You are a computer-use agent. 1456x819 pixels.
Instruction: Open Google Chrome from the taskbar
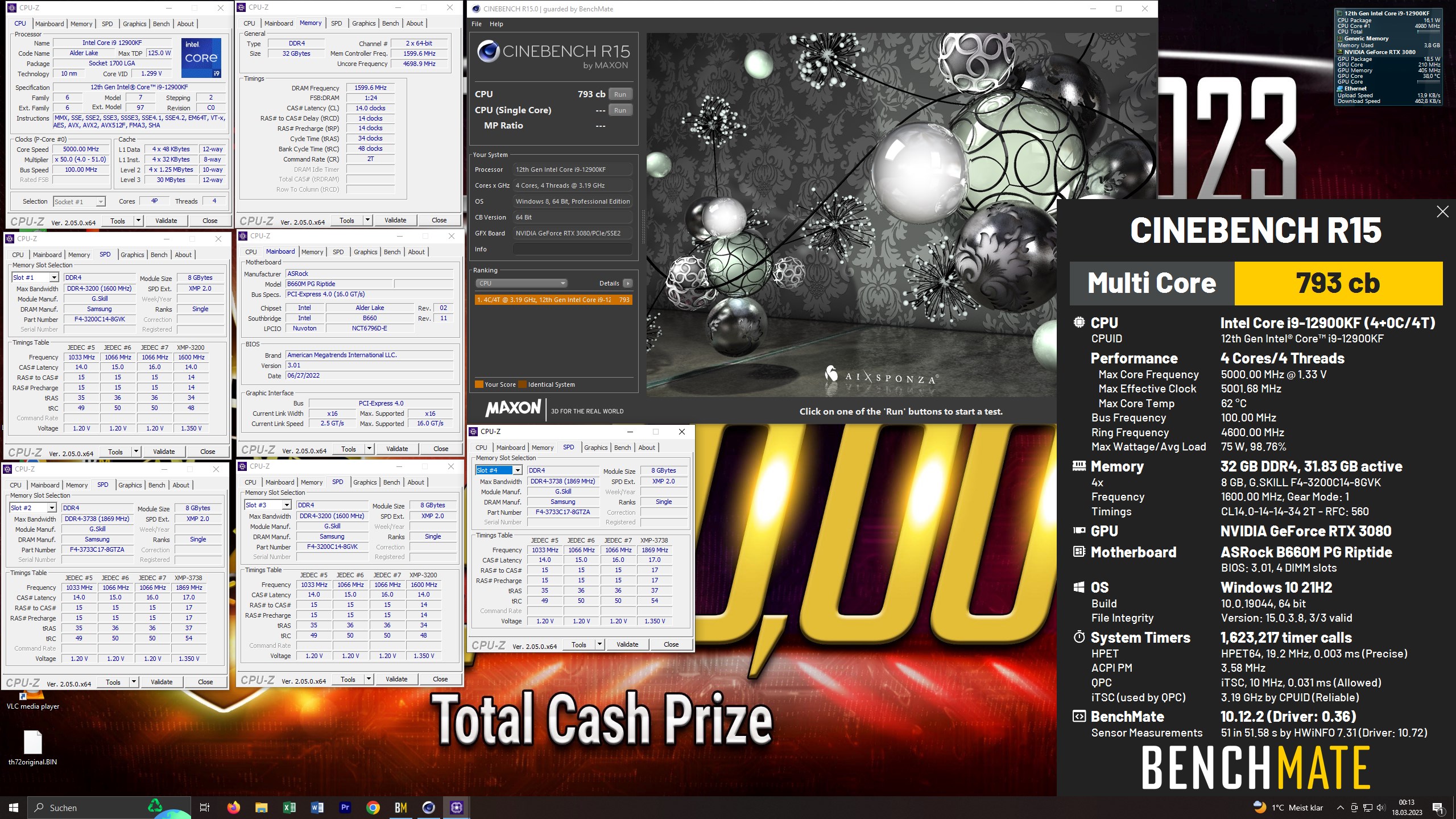point(373,808)
